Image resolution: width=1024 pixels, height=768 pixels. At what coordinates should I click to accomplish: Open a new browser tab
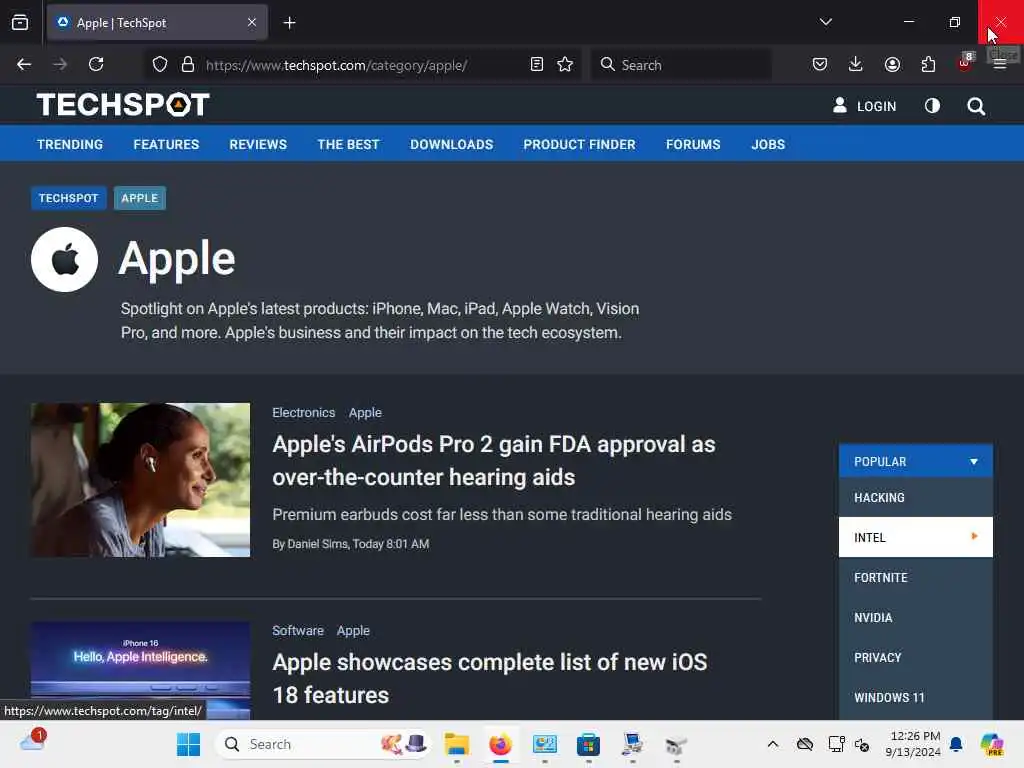click(x=289, y=23)
